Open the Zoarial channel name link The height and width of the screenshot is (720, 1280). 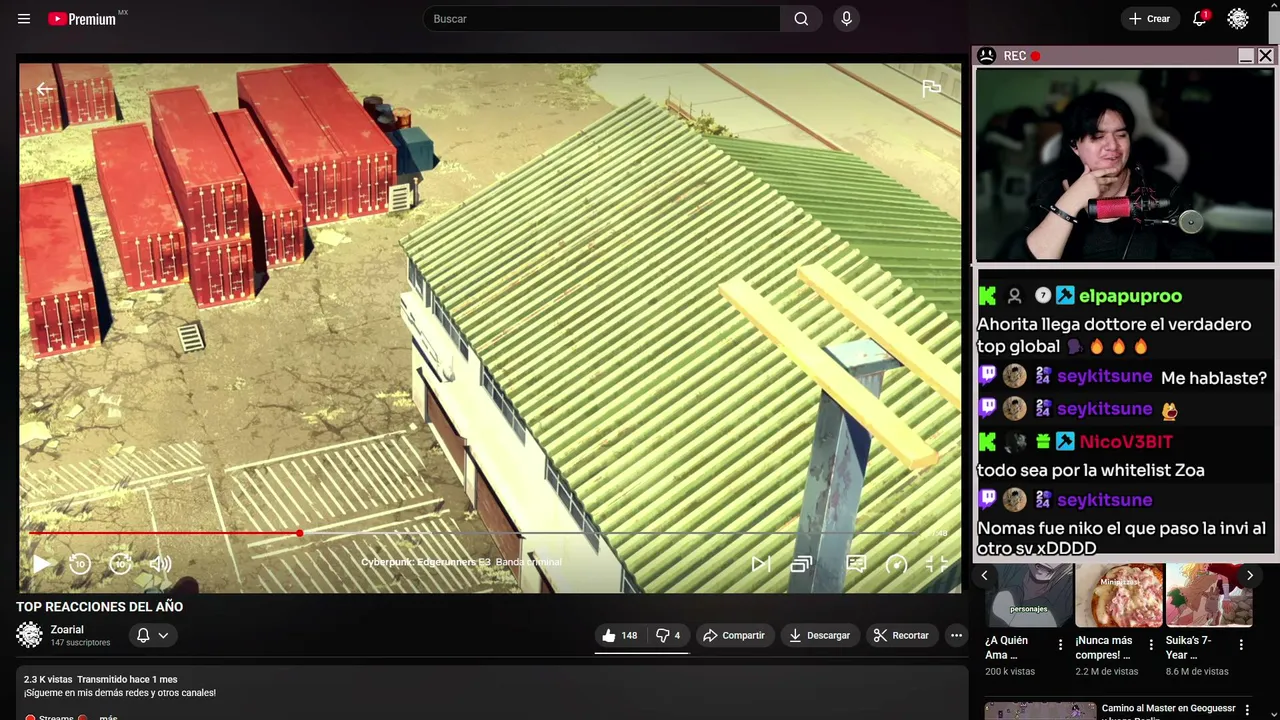67,630
